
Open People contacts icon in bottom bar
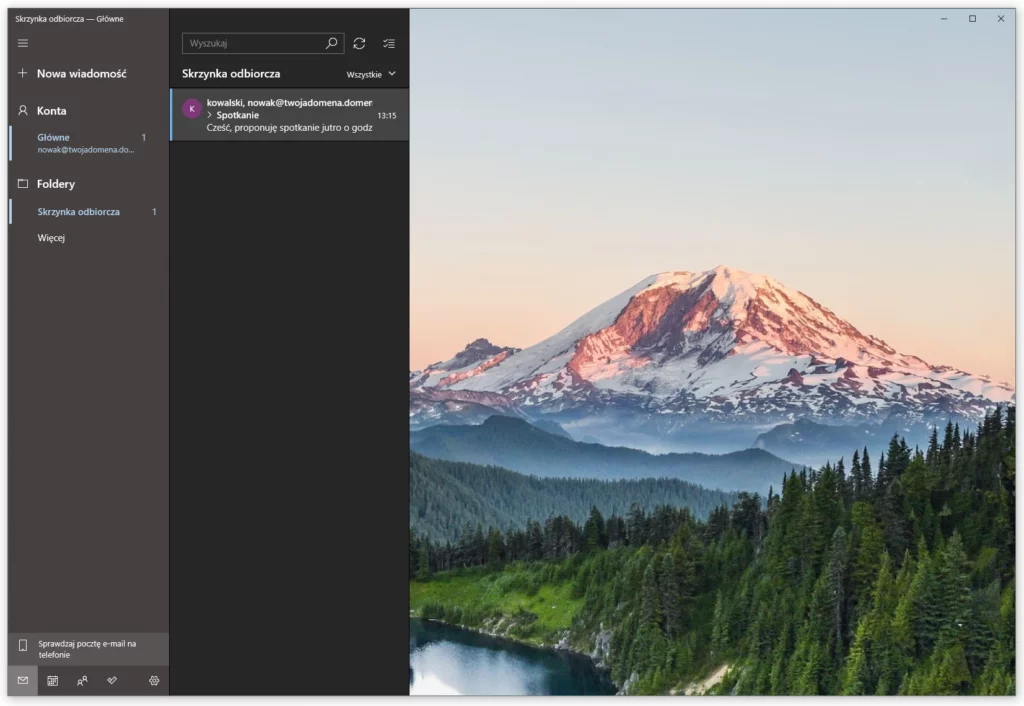(x=82, y=681)
